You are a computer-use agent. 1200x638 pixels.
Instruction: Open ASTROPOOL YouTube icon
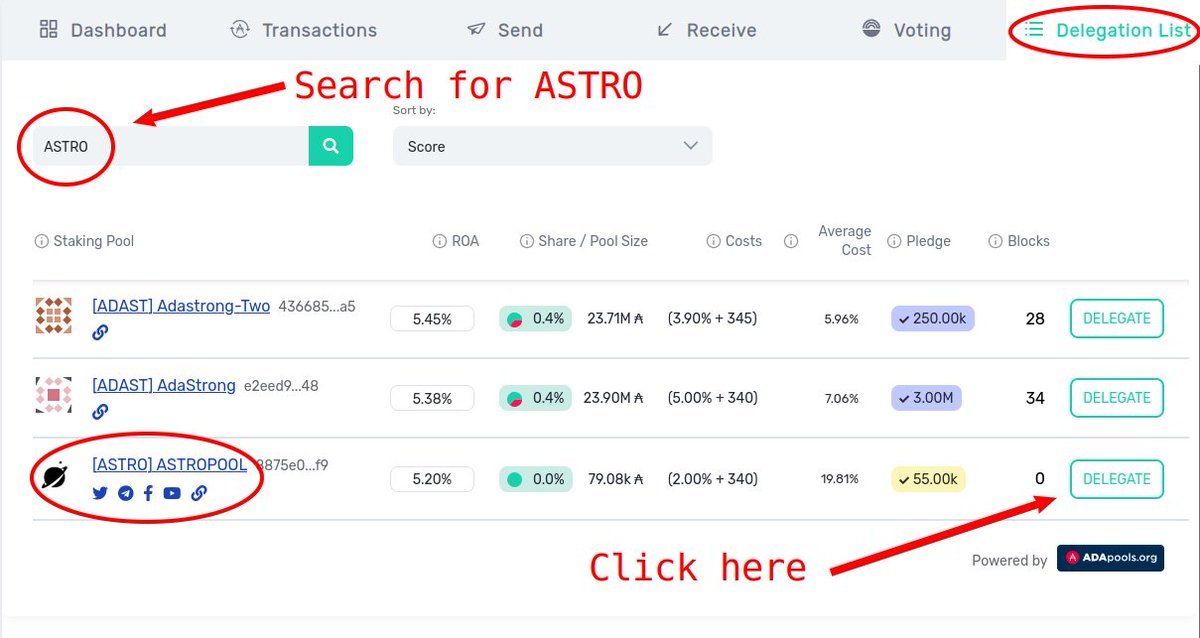(x=172, y=492)
